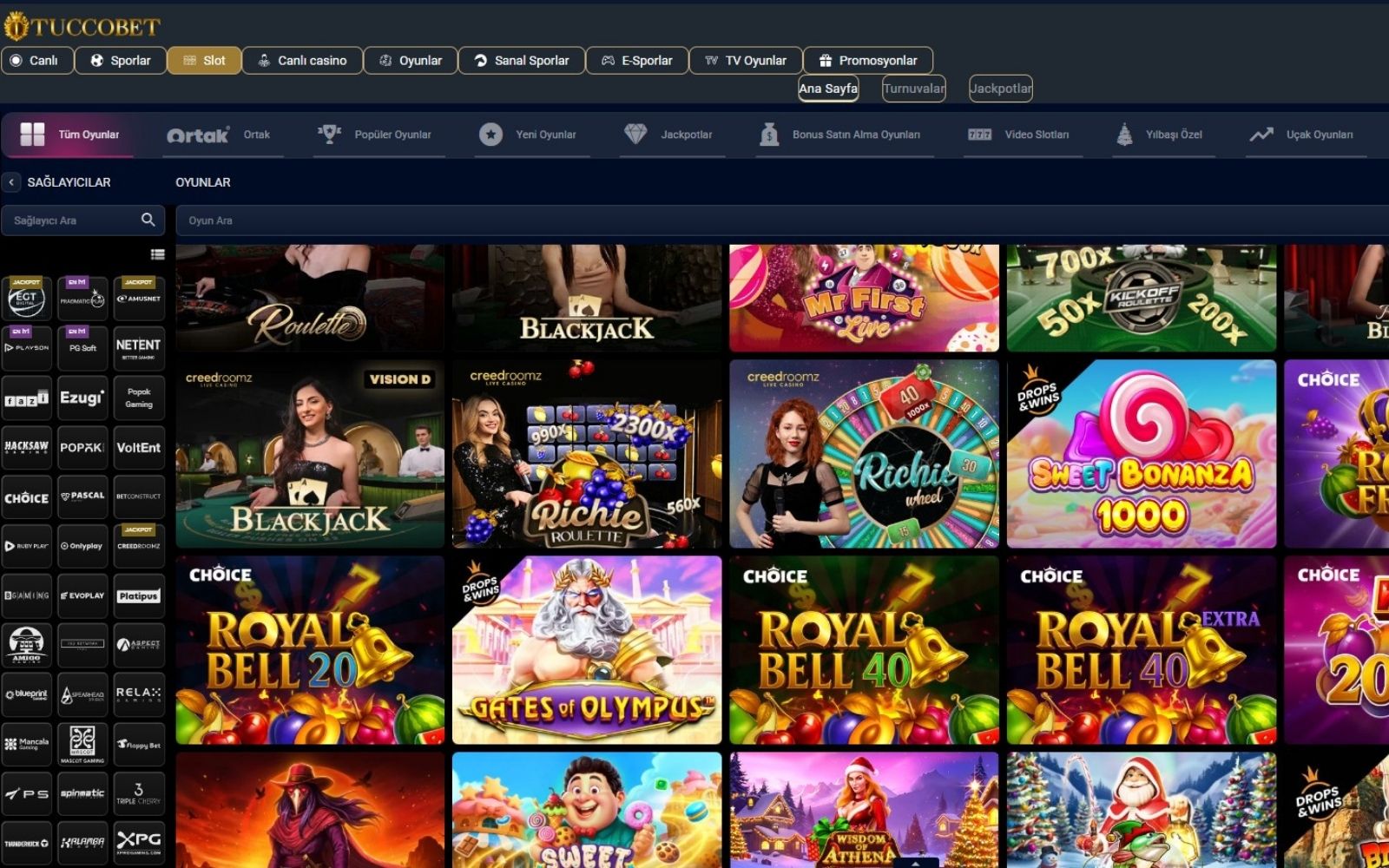Open the Promosyonlar menu

[868, 60]
